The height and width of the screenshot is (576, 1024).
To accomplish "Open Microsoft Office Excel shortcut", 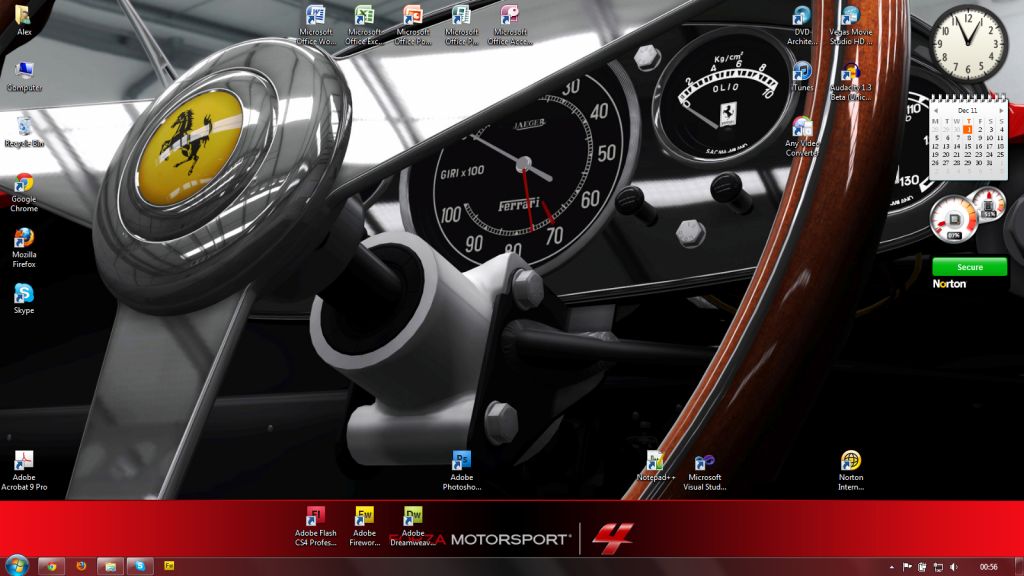I will click(x=364, y=25).
